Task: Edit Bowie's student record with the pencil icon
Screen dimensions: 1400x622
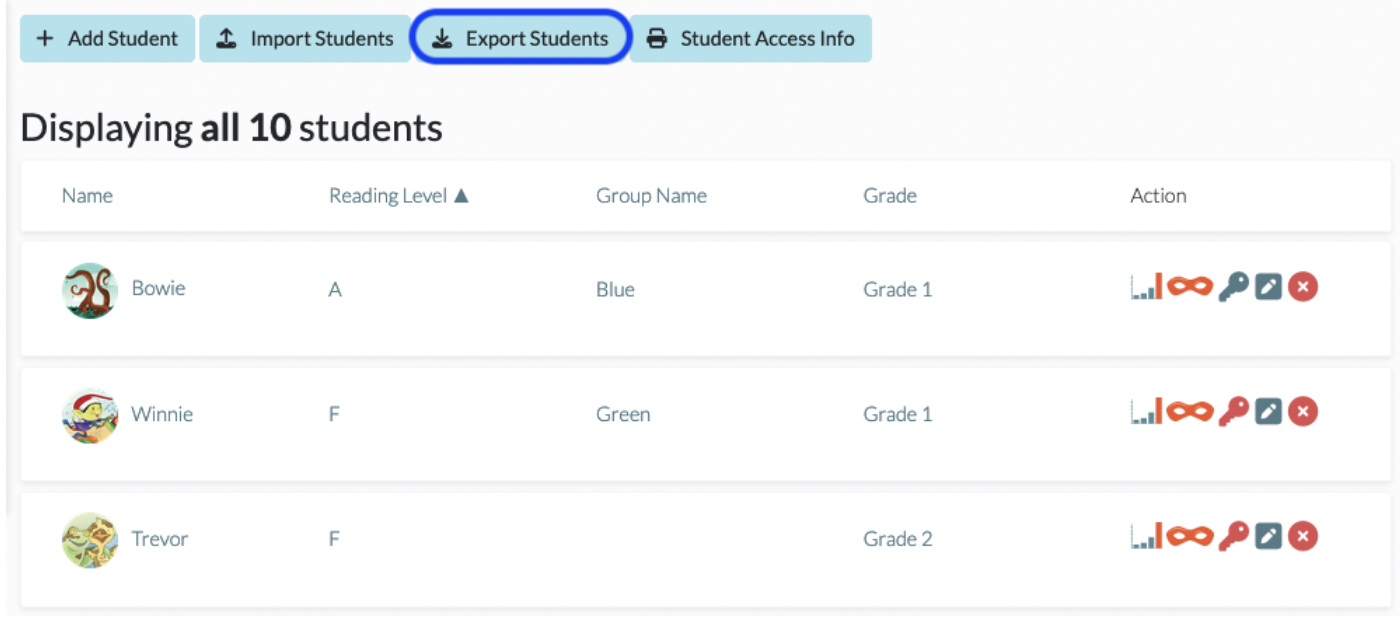Action: (x=1268, y=287)
